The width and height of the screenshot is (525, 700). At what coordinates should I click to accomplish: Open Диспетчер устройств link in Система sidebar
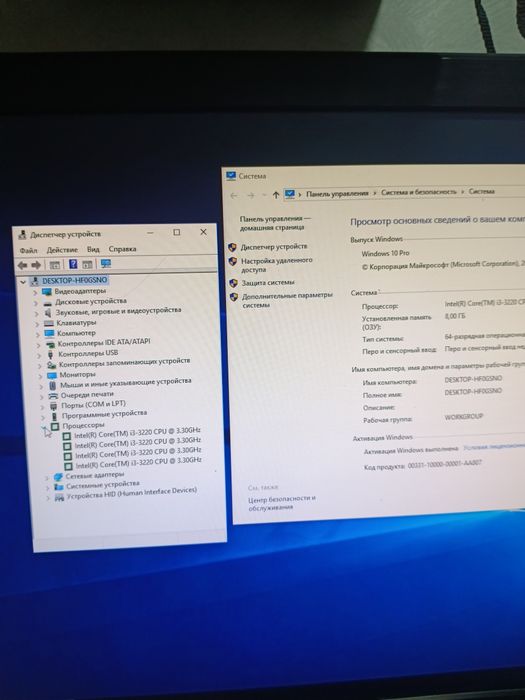(x=274, y=246)
